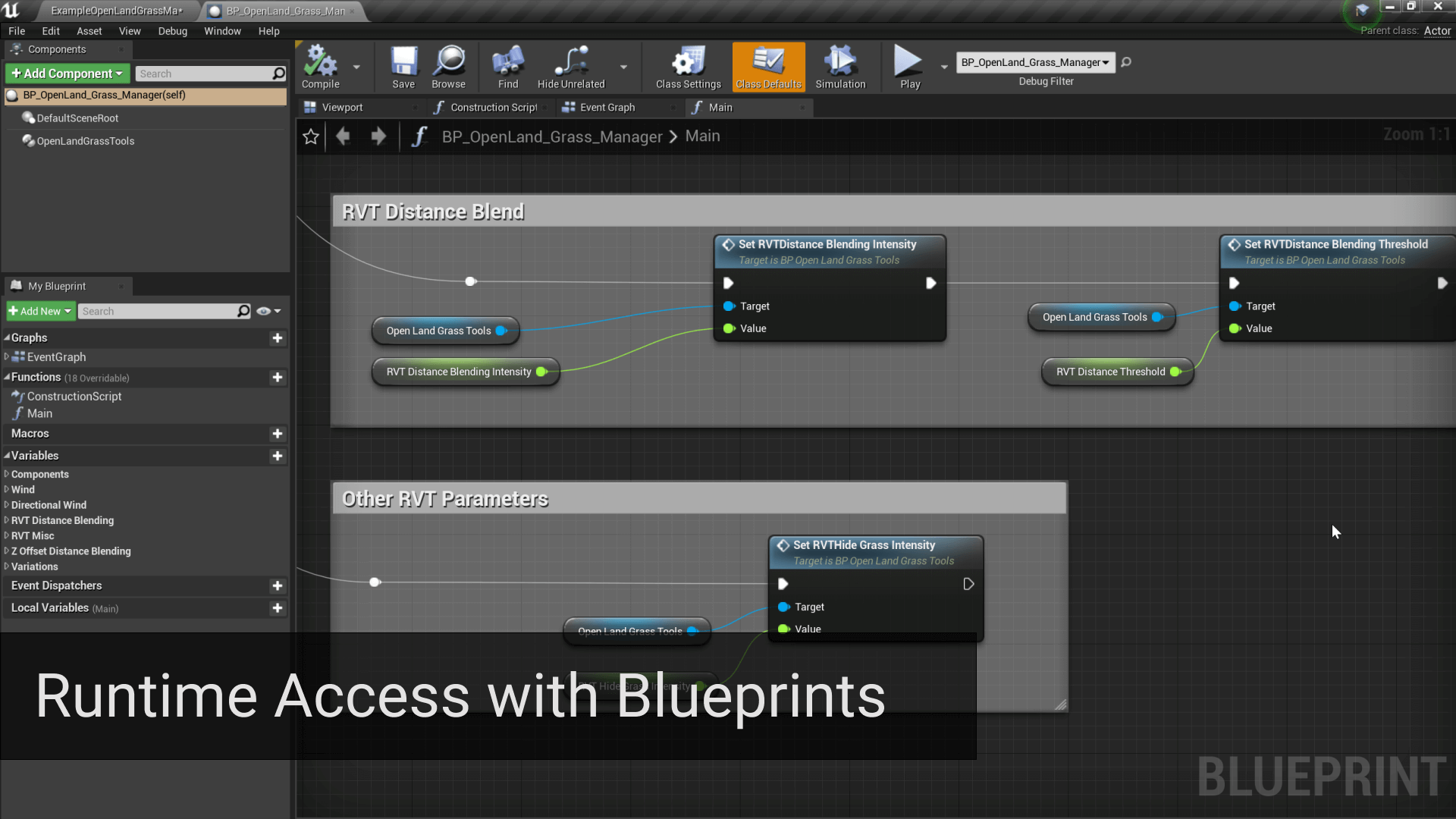Click the Class Settings icon
1456x819 pixels.
tap(688, 67)
